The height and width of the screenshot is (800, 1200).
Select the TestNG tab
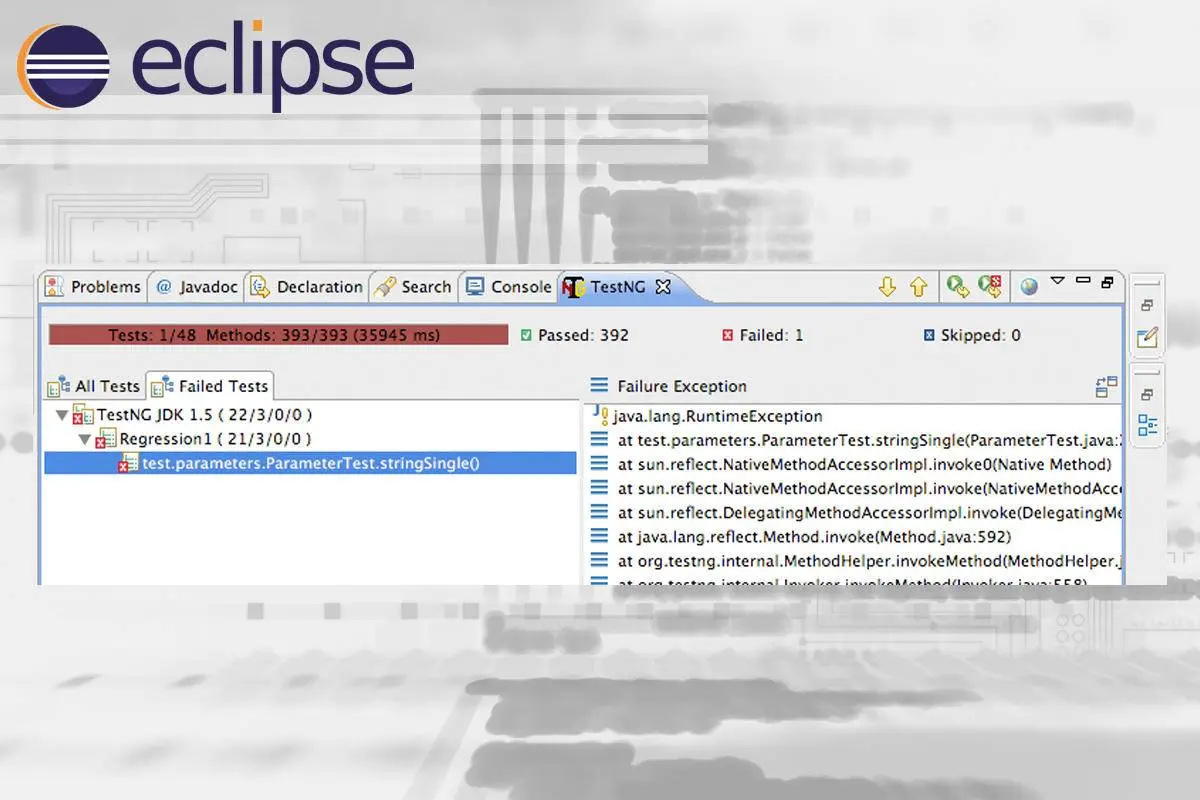pos(617,287)
